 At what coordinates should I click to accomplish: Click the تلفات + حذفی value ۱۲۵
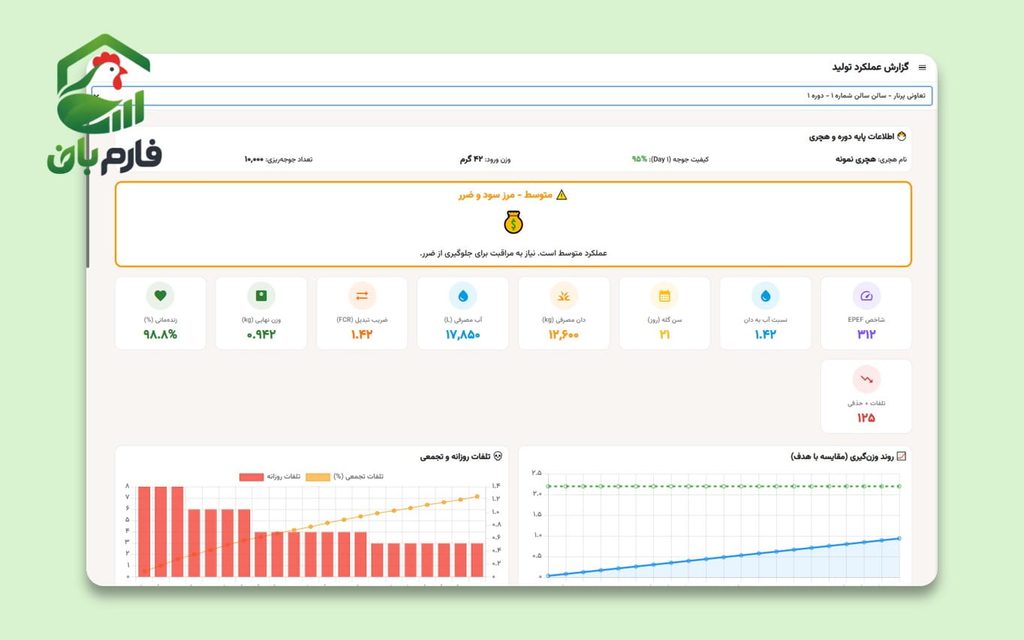(866, 417)
